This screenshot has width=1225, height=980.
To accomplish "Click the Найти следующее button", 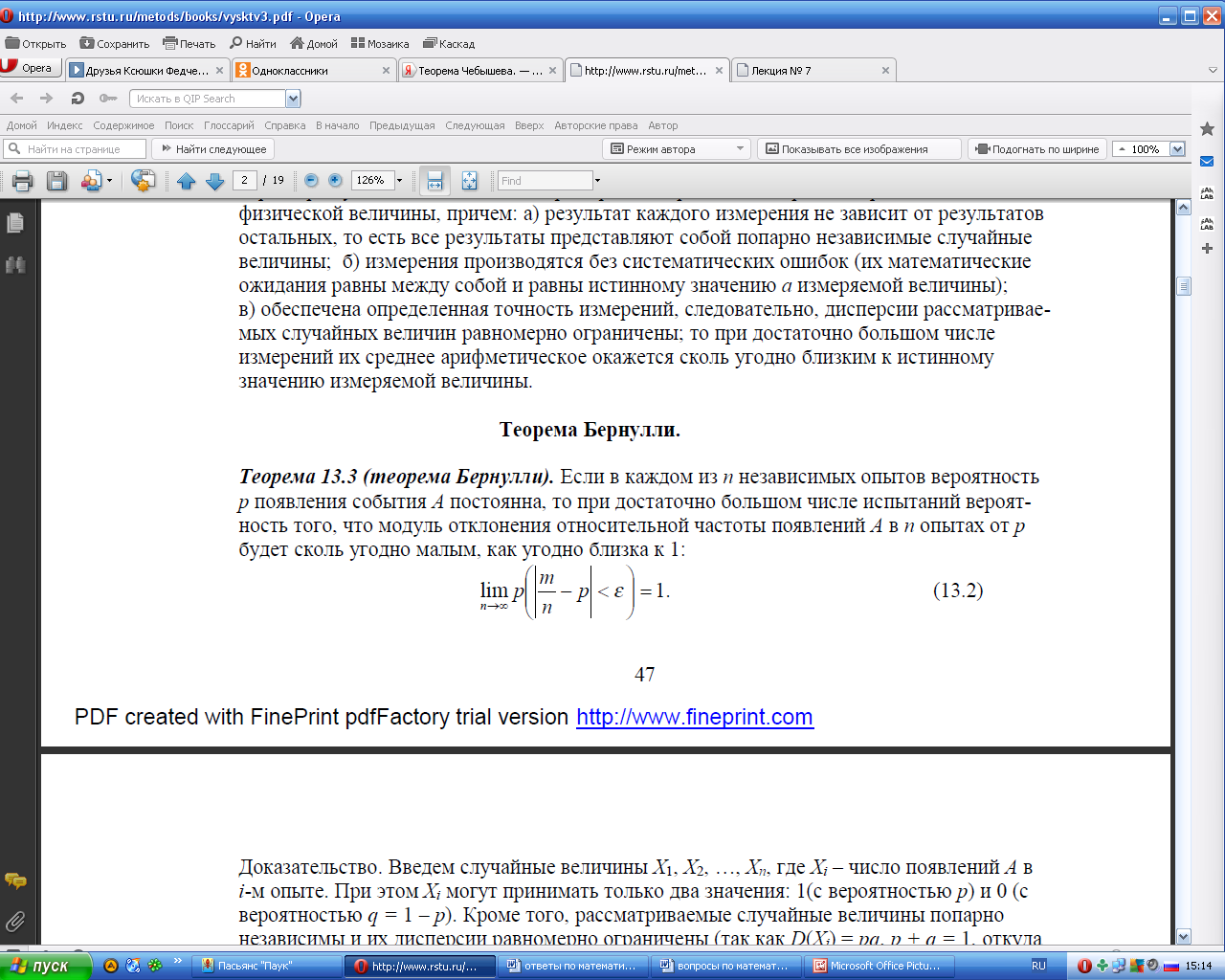I will tap(213, 149).
